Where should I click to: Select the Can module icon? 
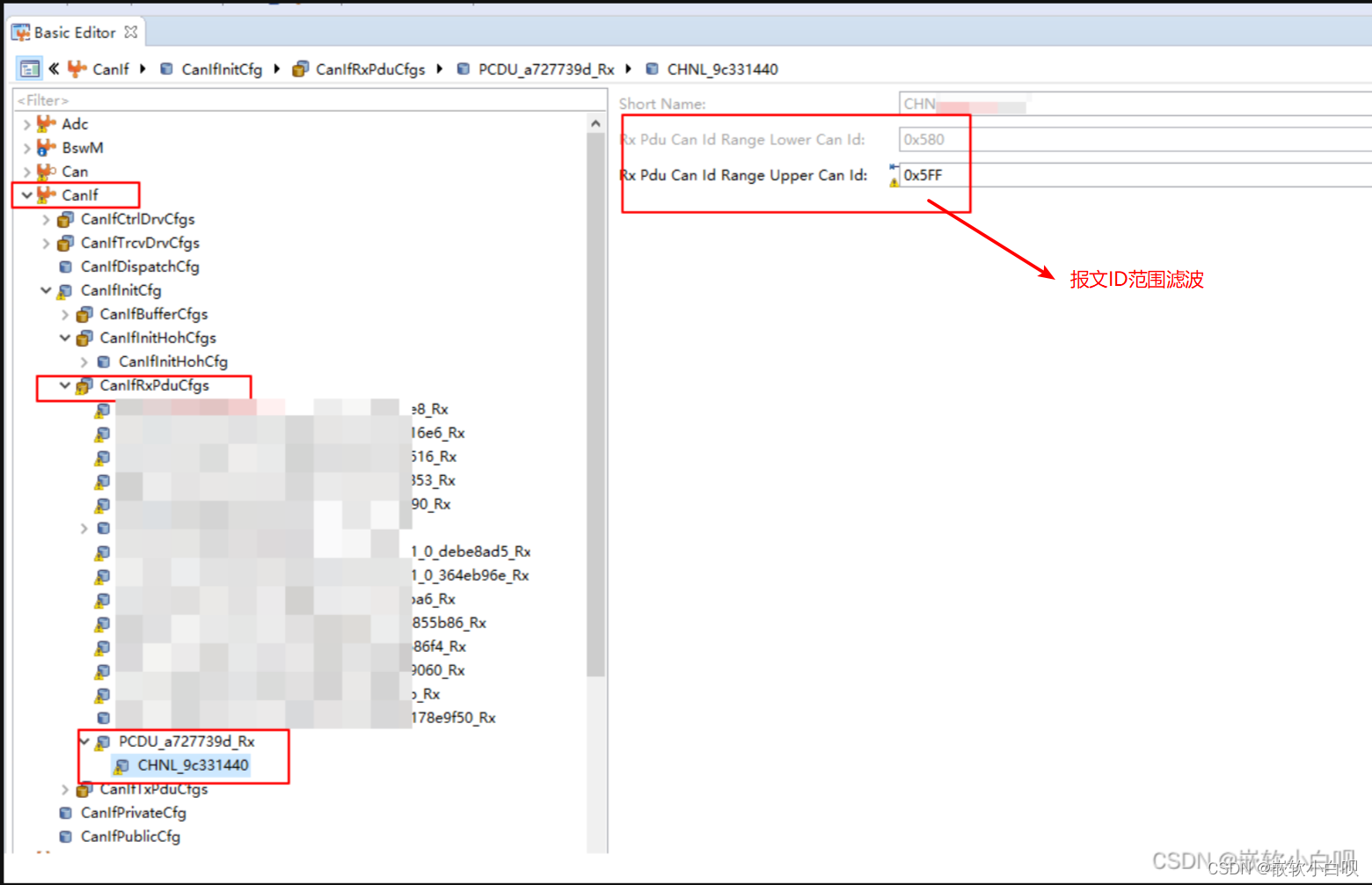pyautogui.click(x=46, y=172)
